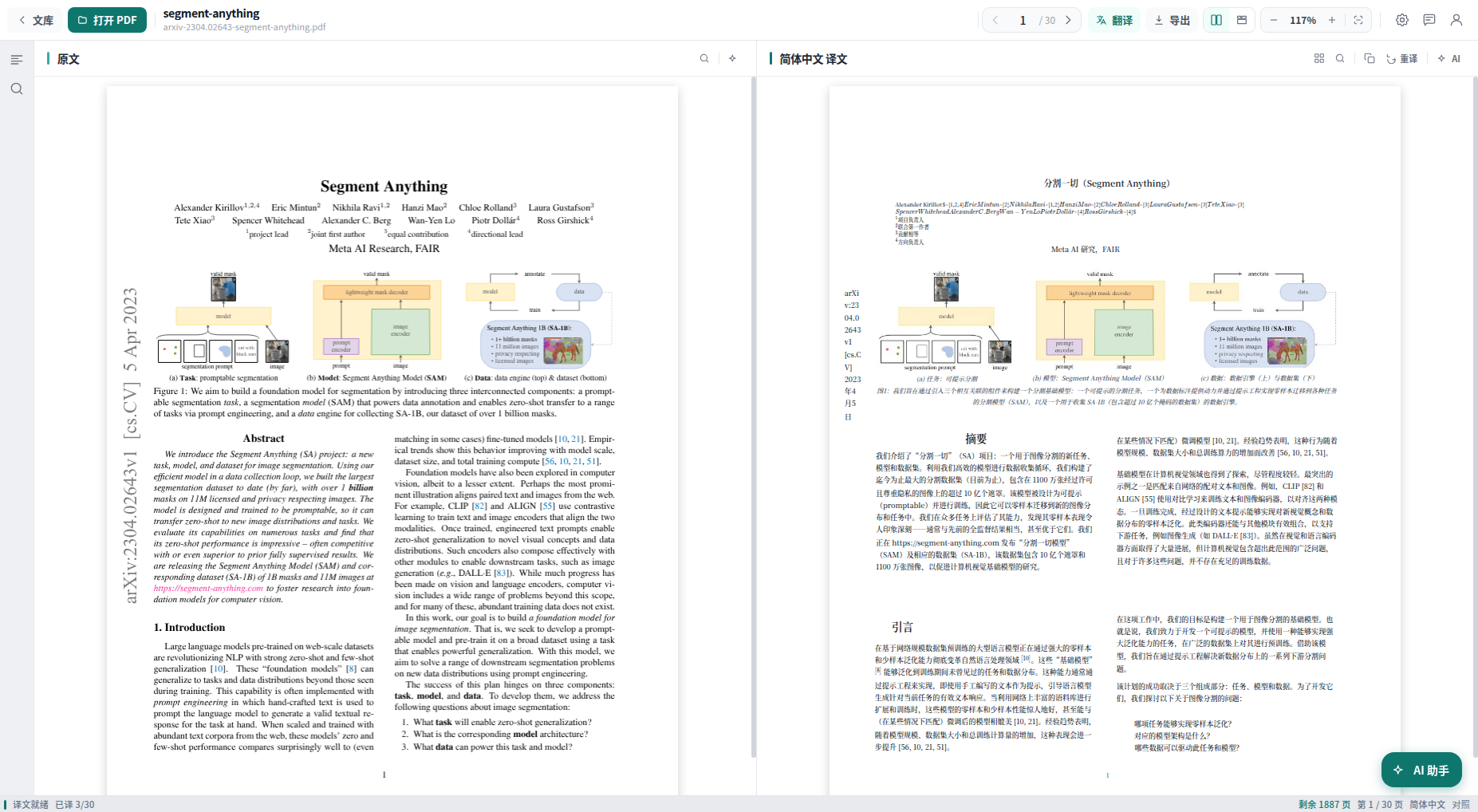This screenshot has width=1478, height=812.
Task: Search within the 原文 original pane
Action: (704, 58)
